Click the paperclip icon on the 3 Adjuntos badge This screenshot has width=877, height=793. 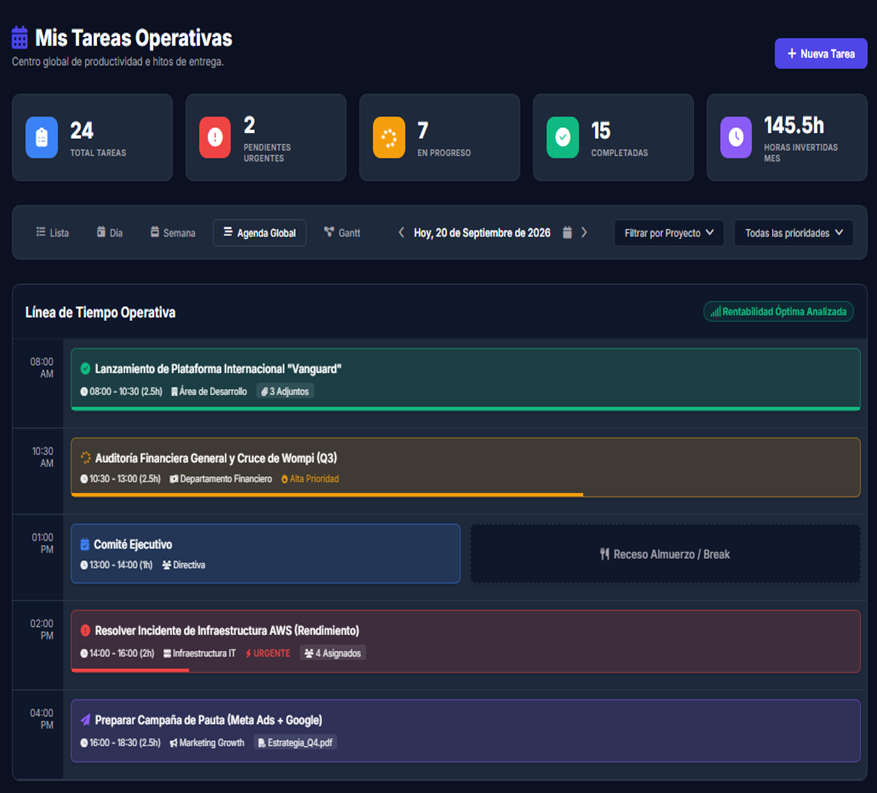tap(264, 392)
